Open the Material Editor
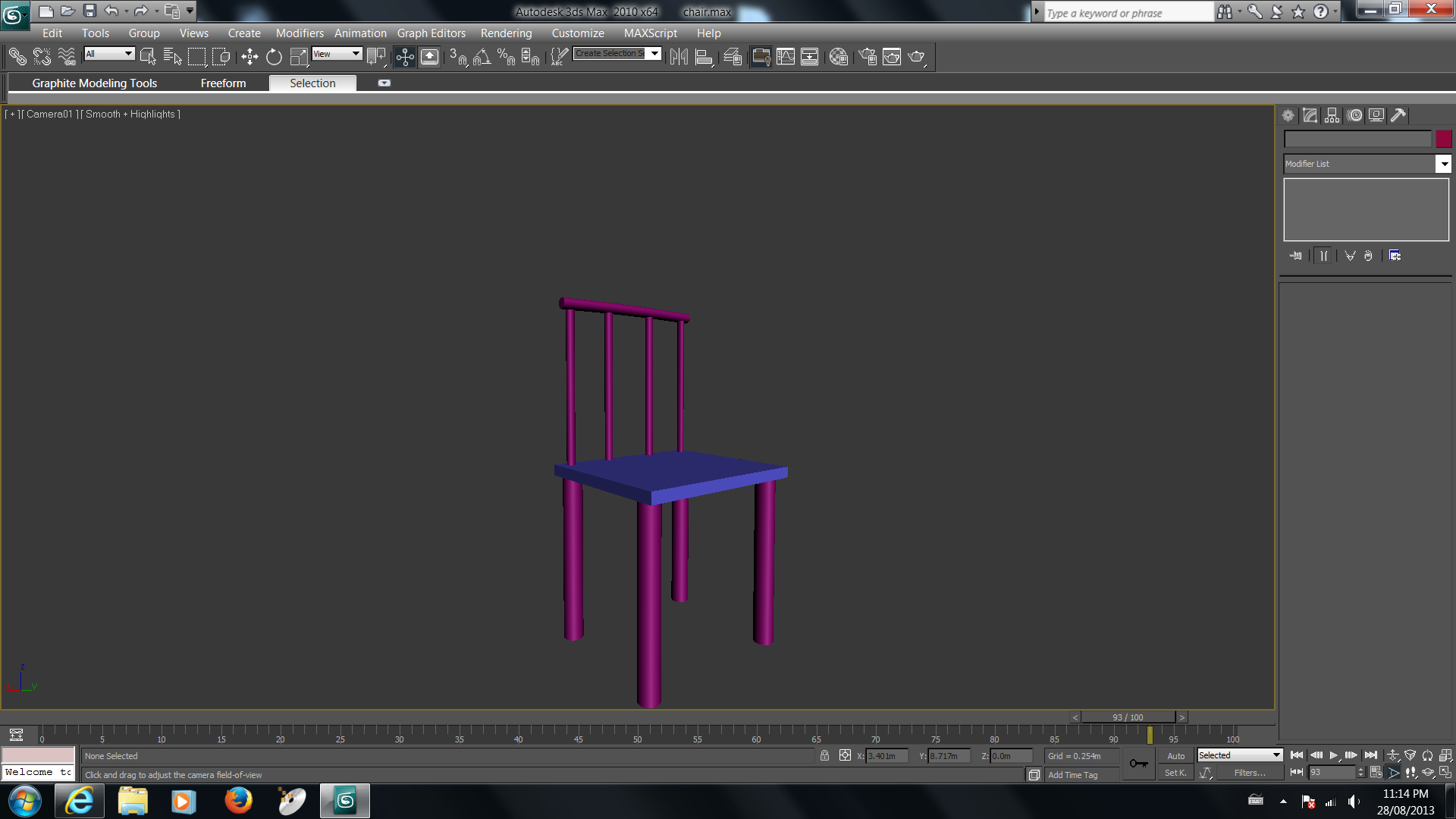The image size is (1456, 819). 838,57
